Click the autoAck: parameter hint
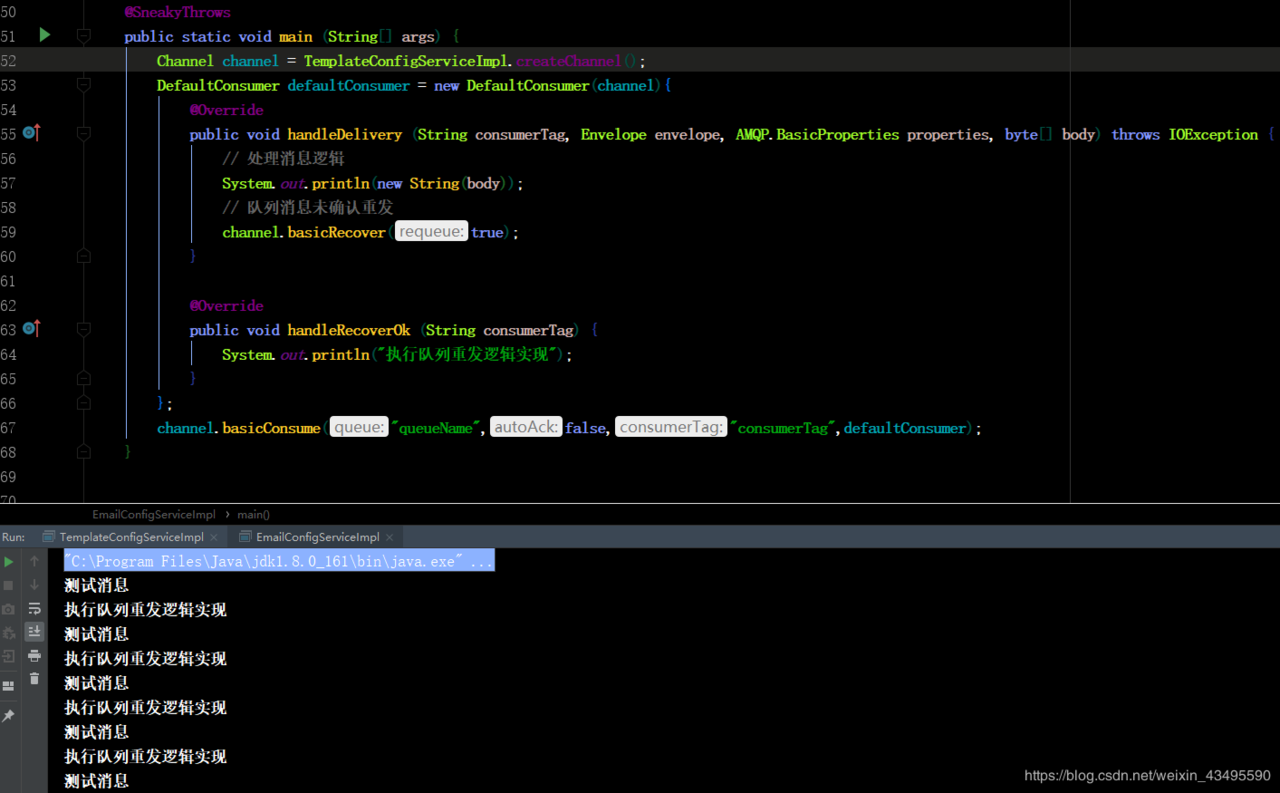Viewport: 1280px width, 793px height. (x=526, y=428)
